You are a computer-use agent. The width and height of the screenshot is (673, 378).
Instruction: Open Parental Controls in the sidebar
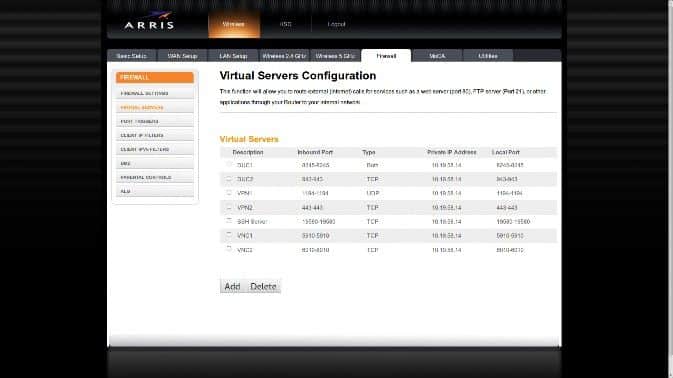pos(155,177)
